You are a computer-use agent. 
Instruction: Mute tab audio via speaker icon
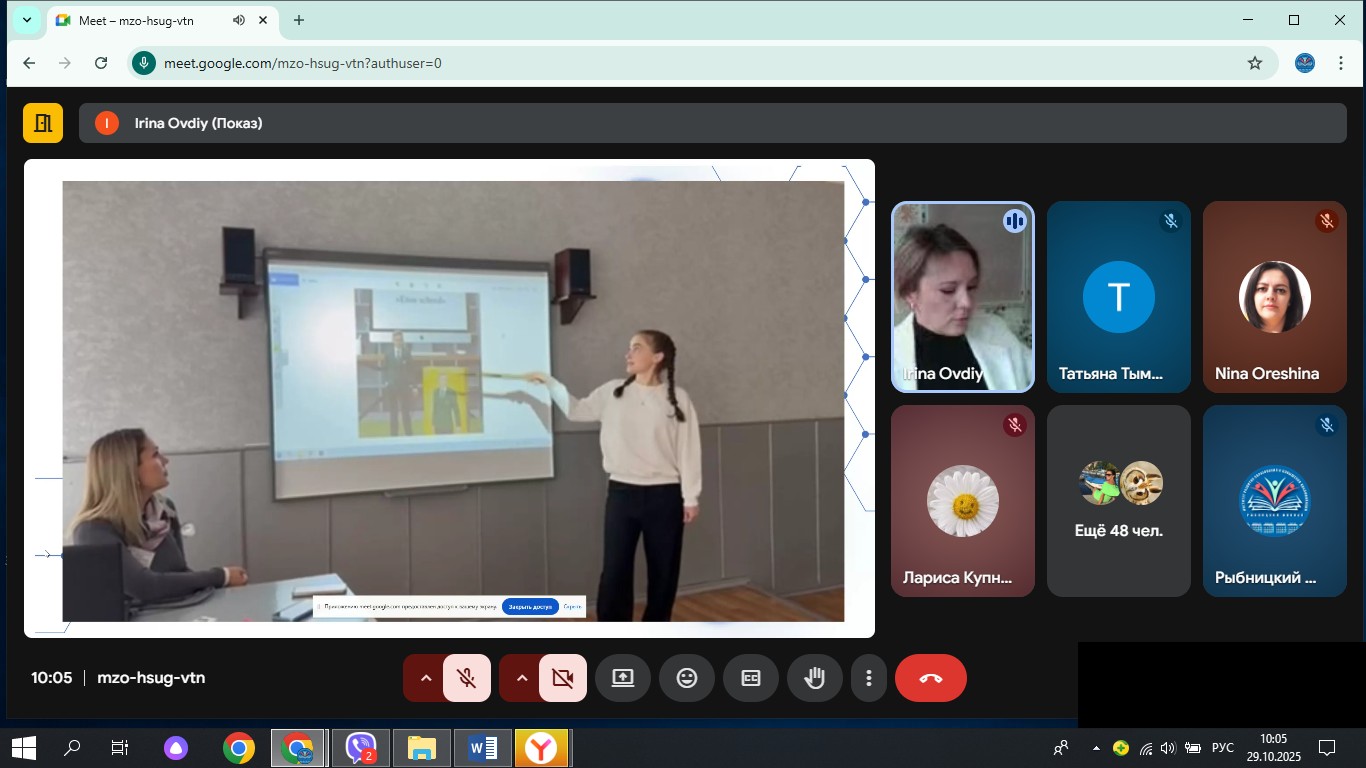(x=239, y=20)
